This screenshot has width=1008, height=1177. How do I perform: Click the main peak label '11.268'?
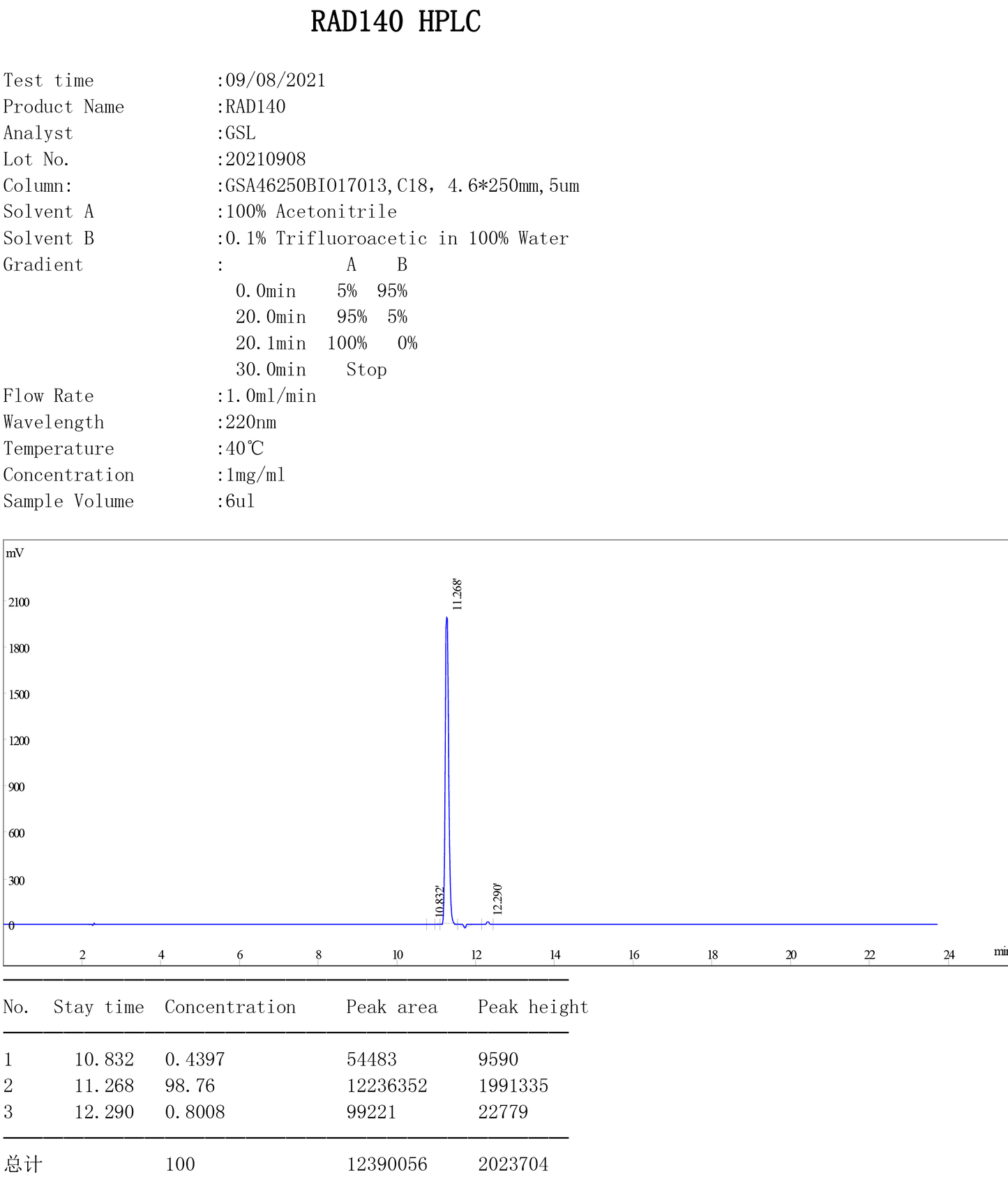click(x=457, y=594)
